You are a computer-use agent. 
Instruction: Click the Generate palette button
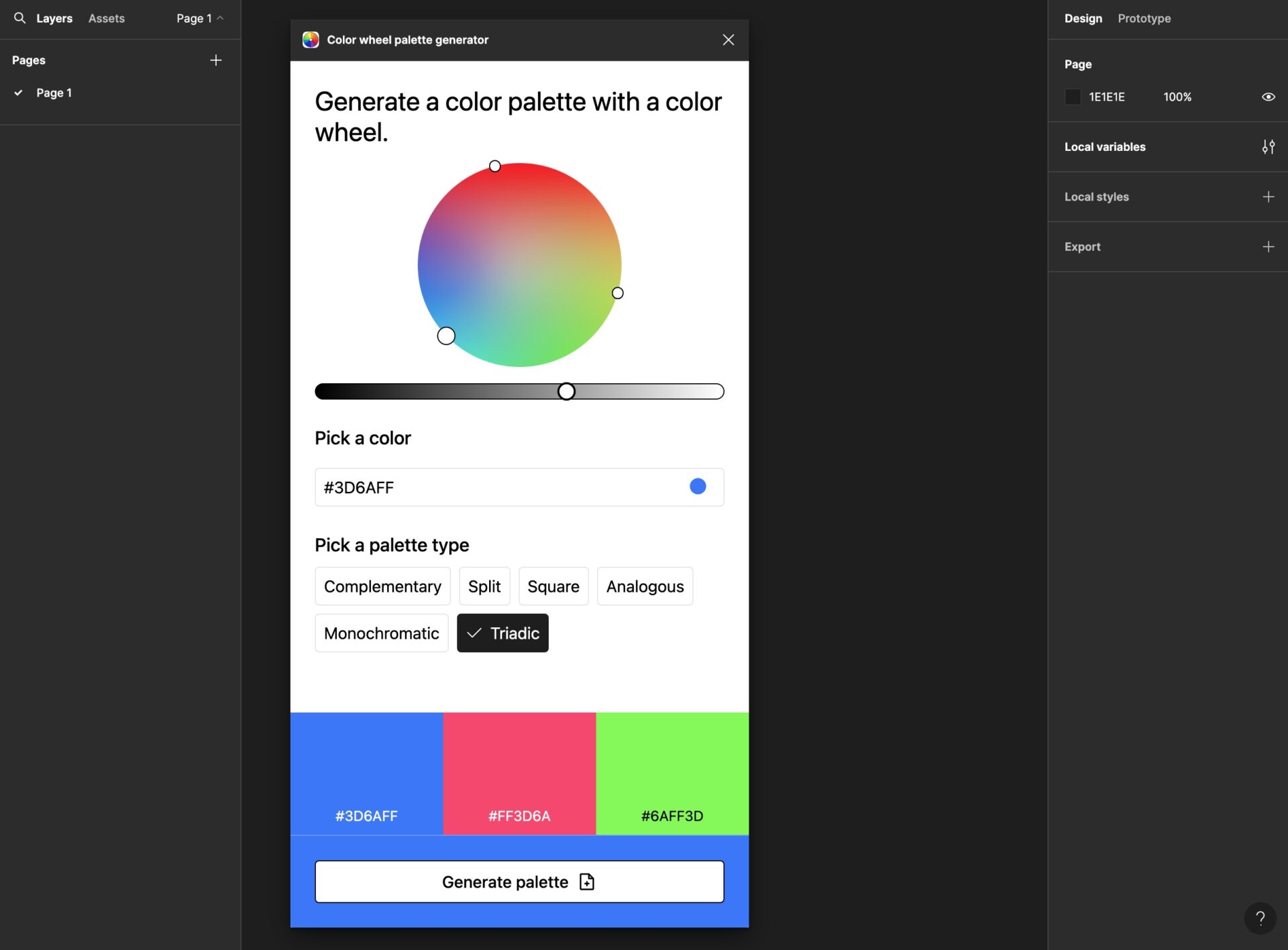[519, 881]
